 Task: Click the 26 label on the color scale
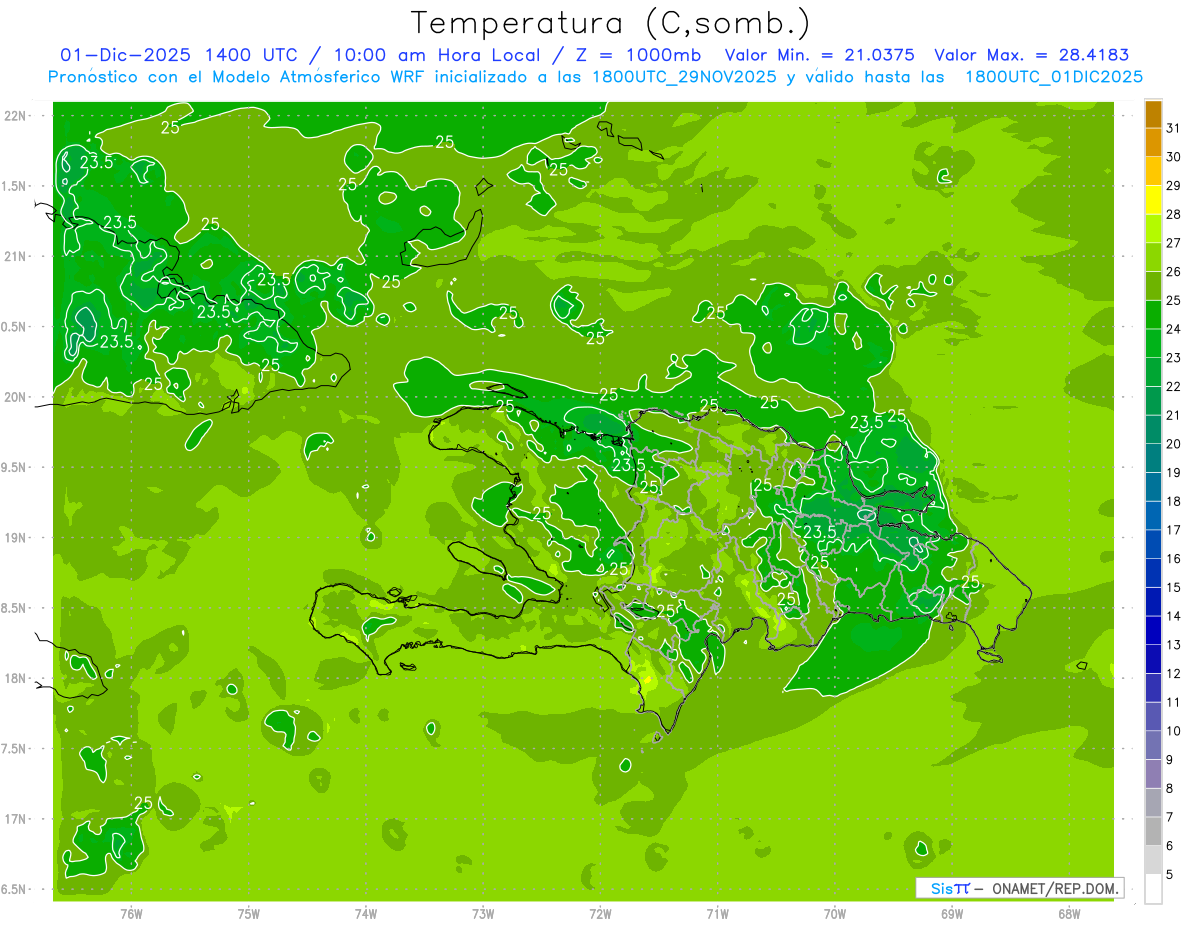point(1173,271)
